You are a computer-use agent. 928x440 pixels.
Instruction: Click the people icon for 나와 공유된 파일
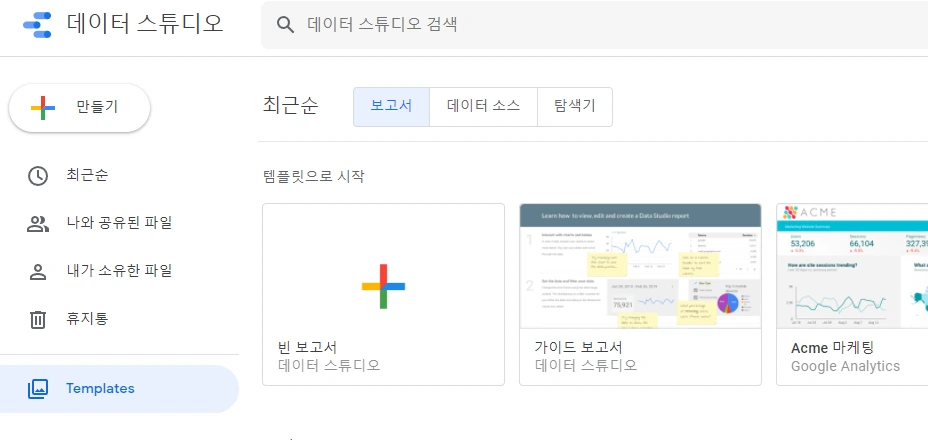click(38, 224)
